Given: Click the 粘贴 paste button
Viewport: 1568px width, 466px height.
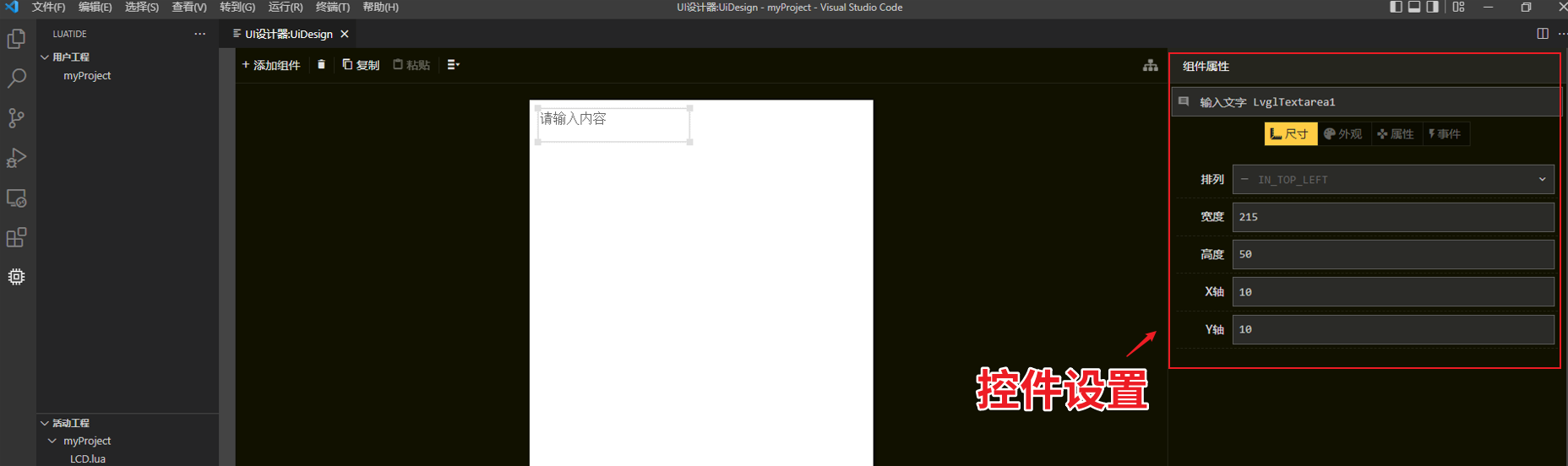Looking at the screenshot, I should pos(411,65).
